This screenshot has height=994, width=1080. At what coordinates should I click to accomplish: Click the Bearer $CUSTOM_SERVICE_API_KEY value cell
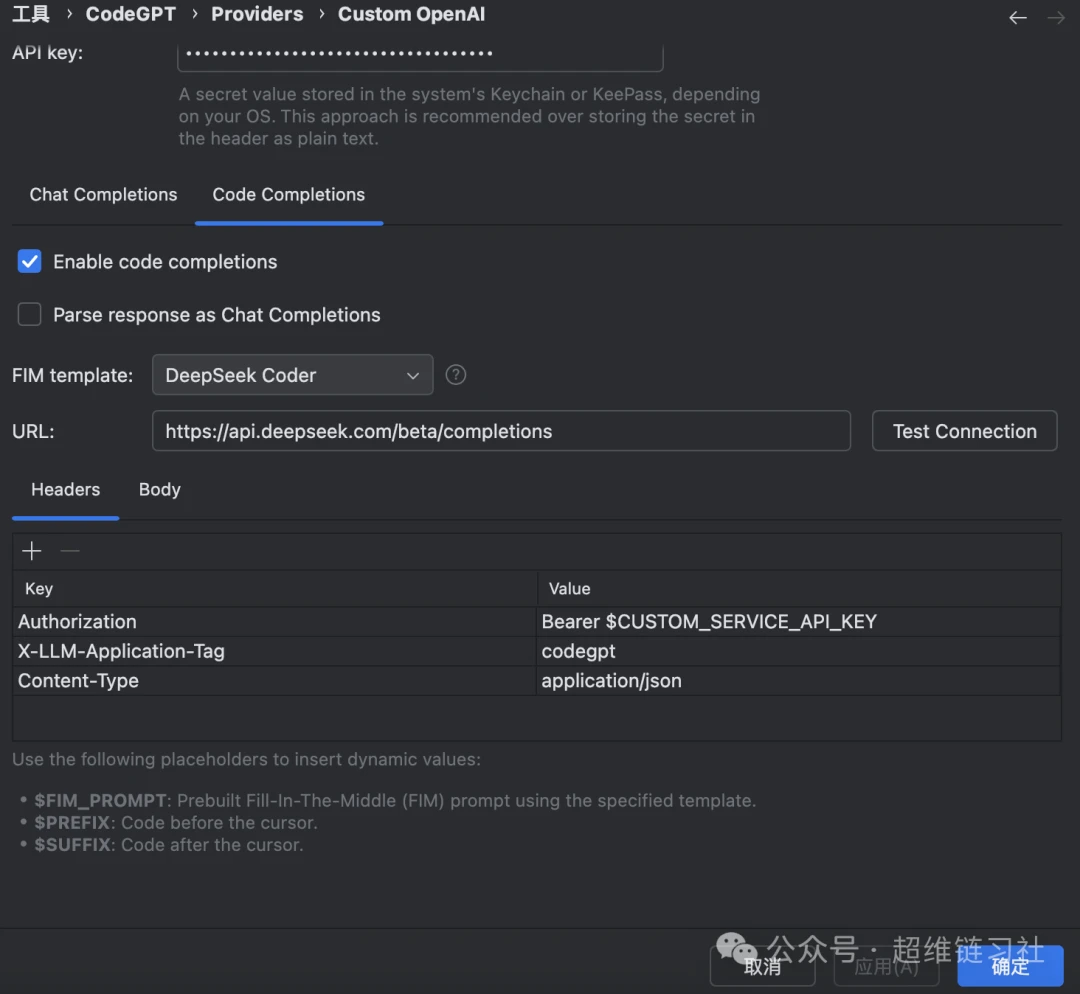798,621
